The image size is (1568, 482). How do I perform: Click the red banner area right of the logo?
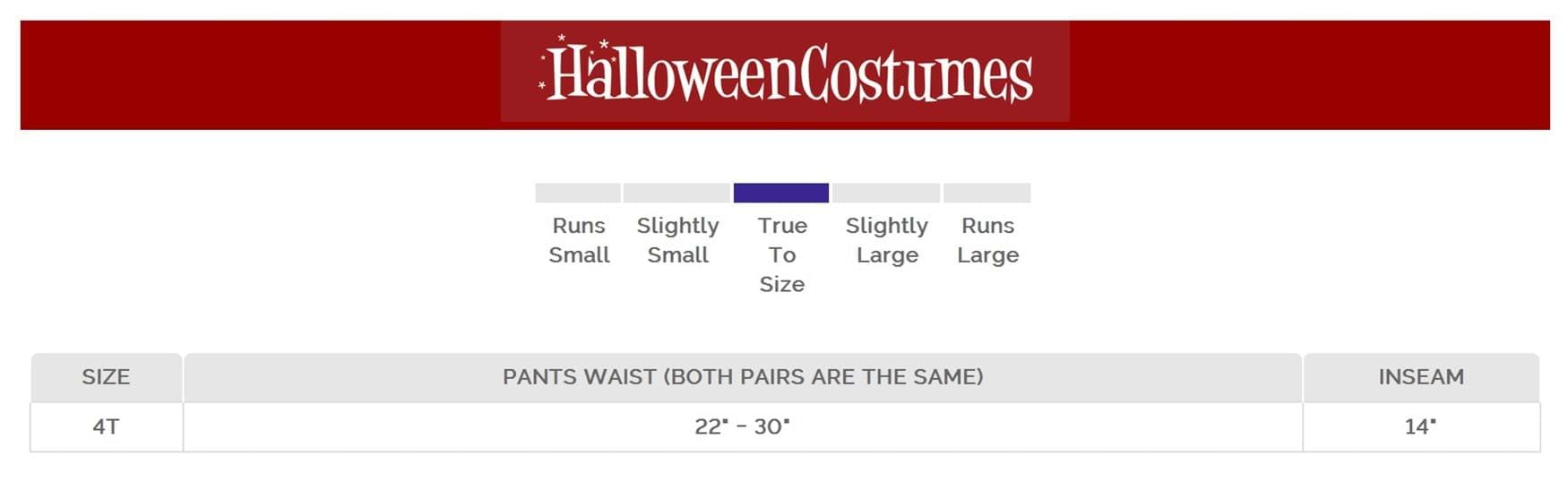(1308, 74)
